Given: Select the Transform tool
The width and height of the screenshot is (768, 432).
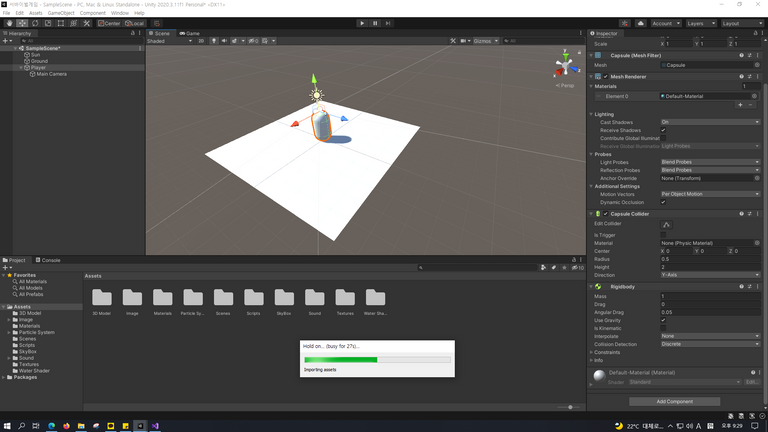Looking at the screenshot, I should (x=73, y=23).
